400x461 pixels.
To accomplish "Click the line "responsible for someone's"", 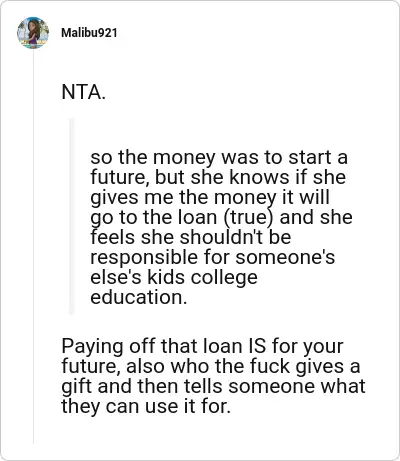I will pos(213,257).
